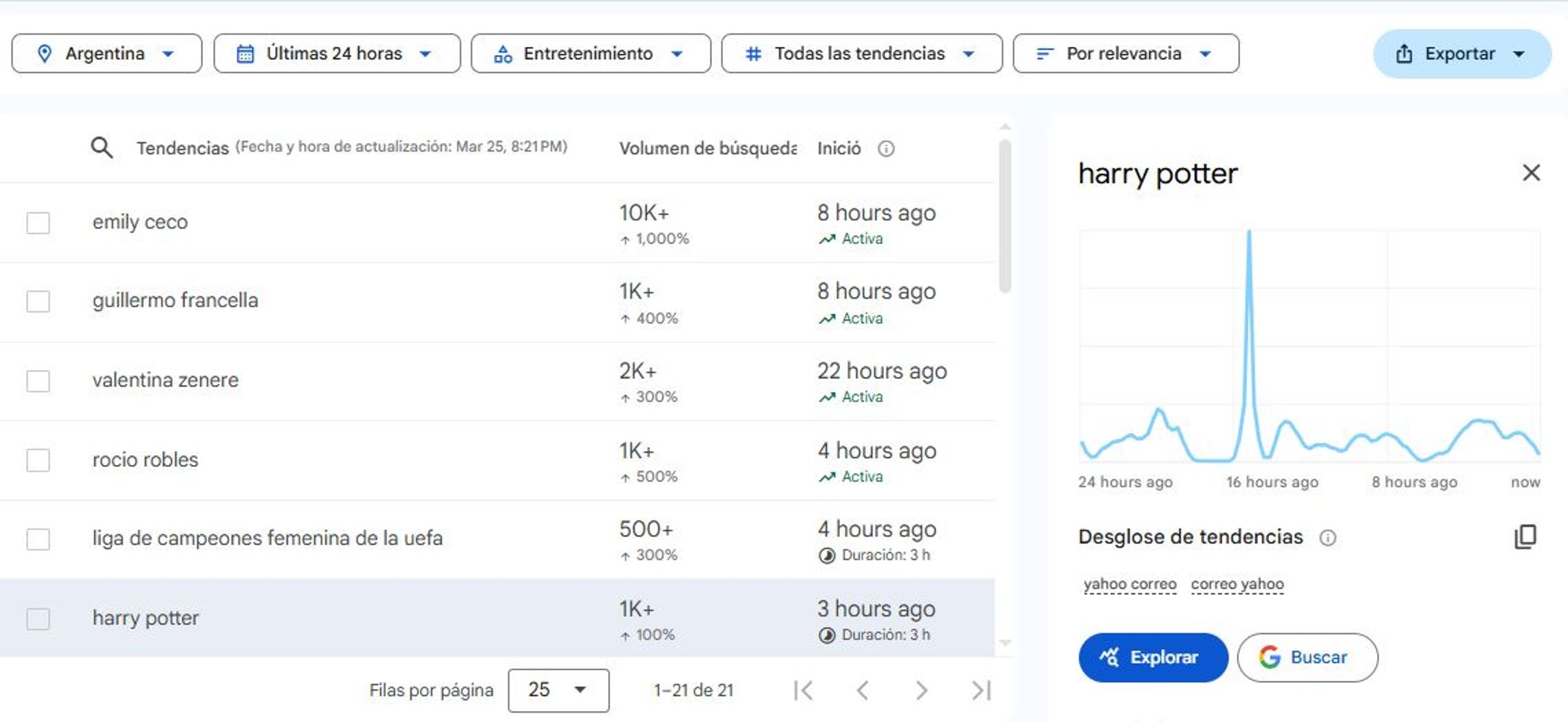This screenshot has height=722, width=1568.
Task: Select the rocio robles trend name
Action: pos(145,460)
